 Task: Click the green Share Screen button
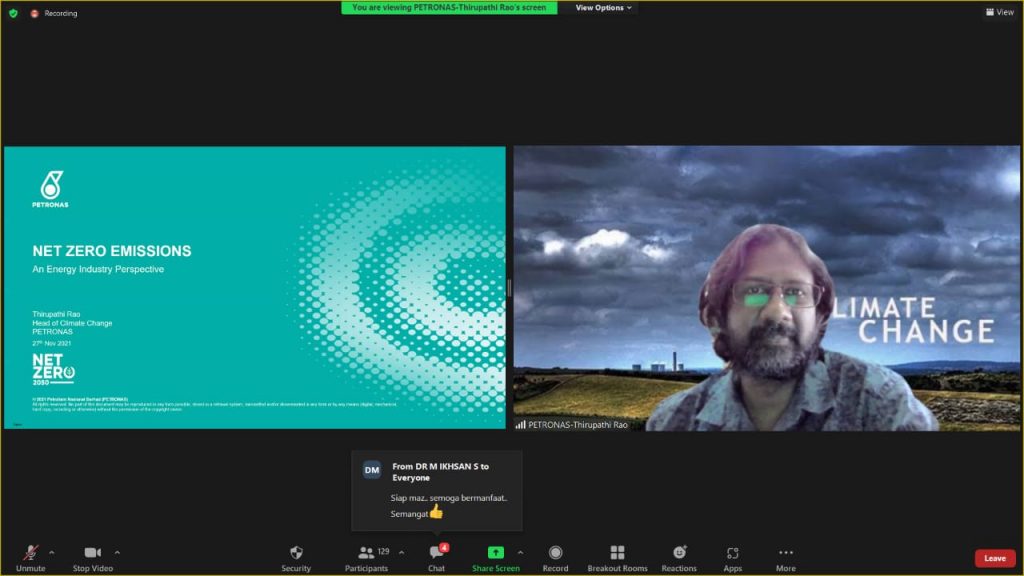pos(496,558)
